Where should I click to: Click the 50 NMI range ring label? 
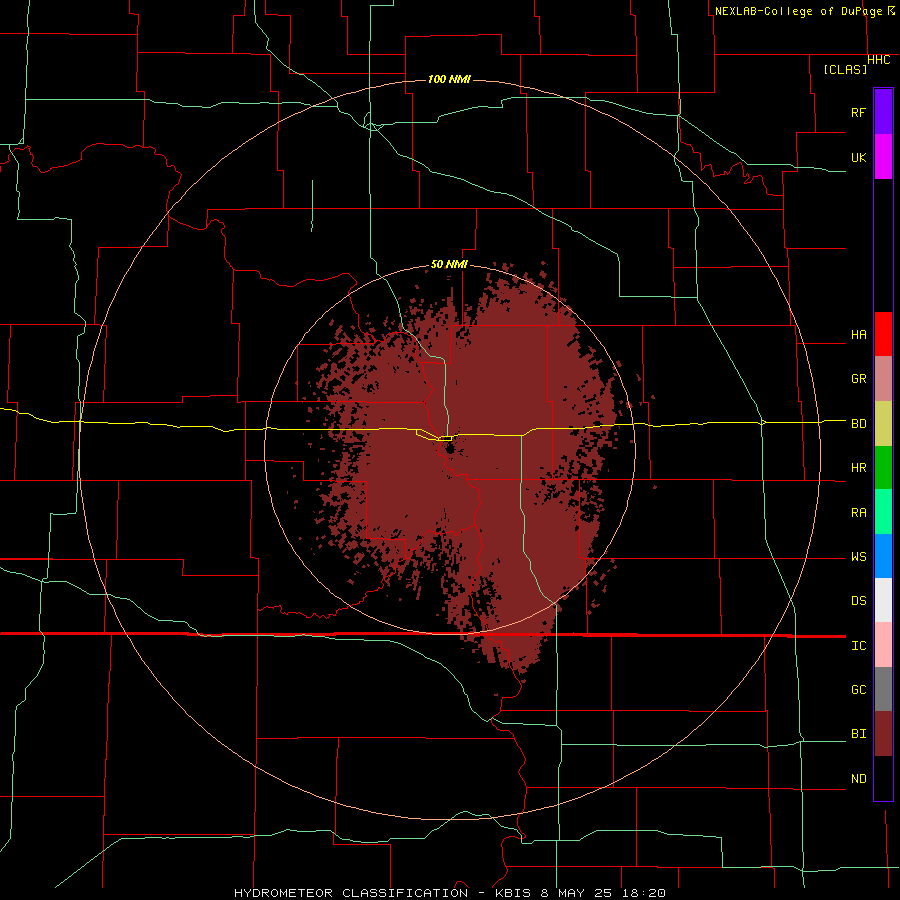pos(449,264)
